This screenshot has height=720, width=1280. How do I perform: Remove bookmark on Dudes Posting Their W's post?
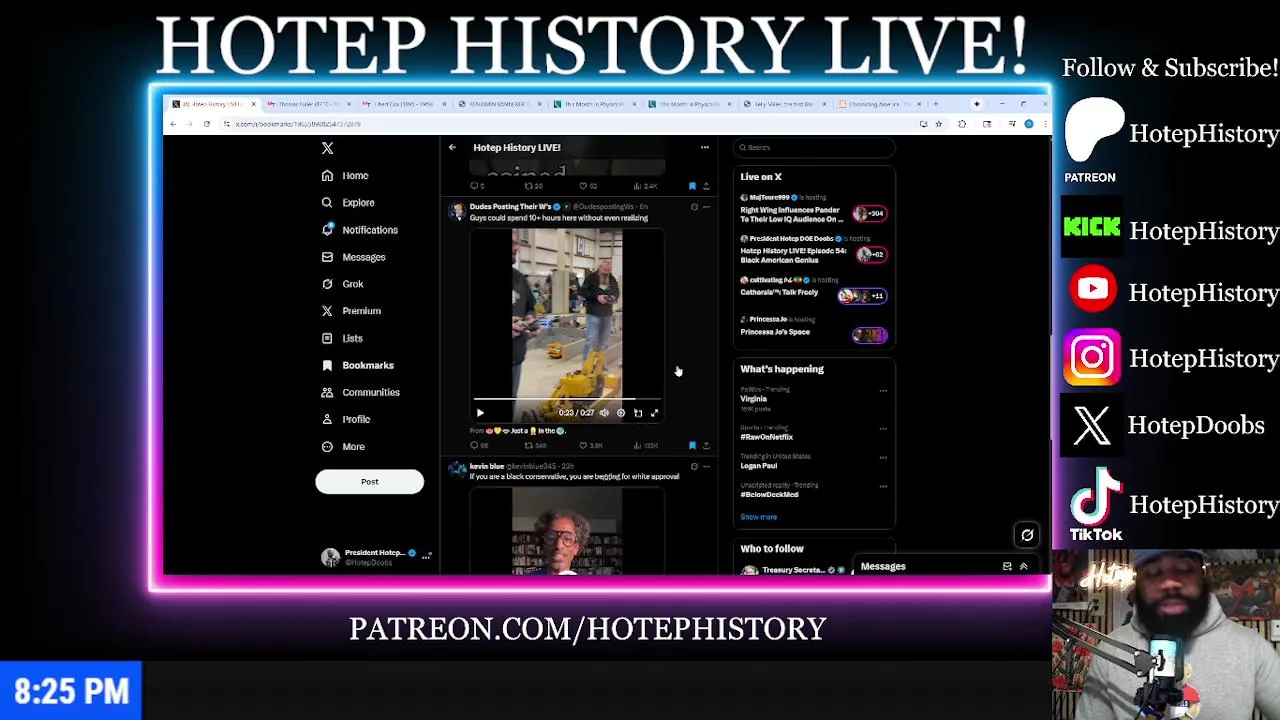point(692,446)
